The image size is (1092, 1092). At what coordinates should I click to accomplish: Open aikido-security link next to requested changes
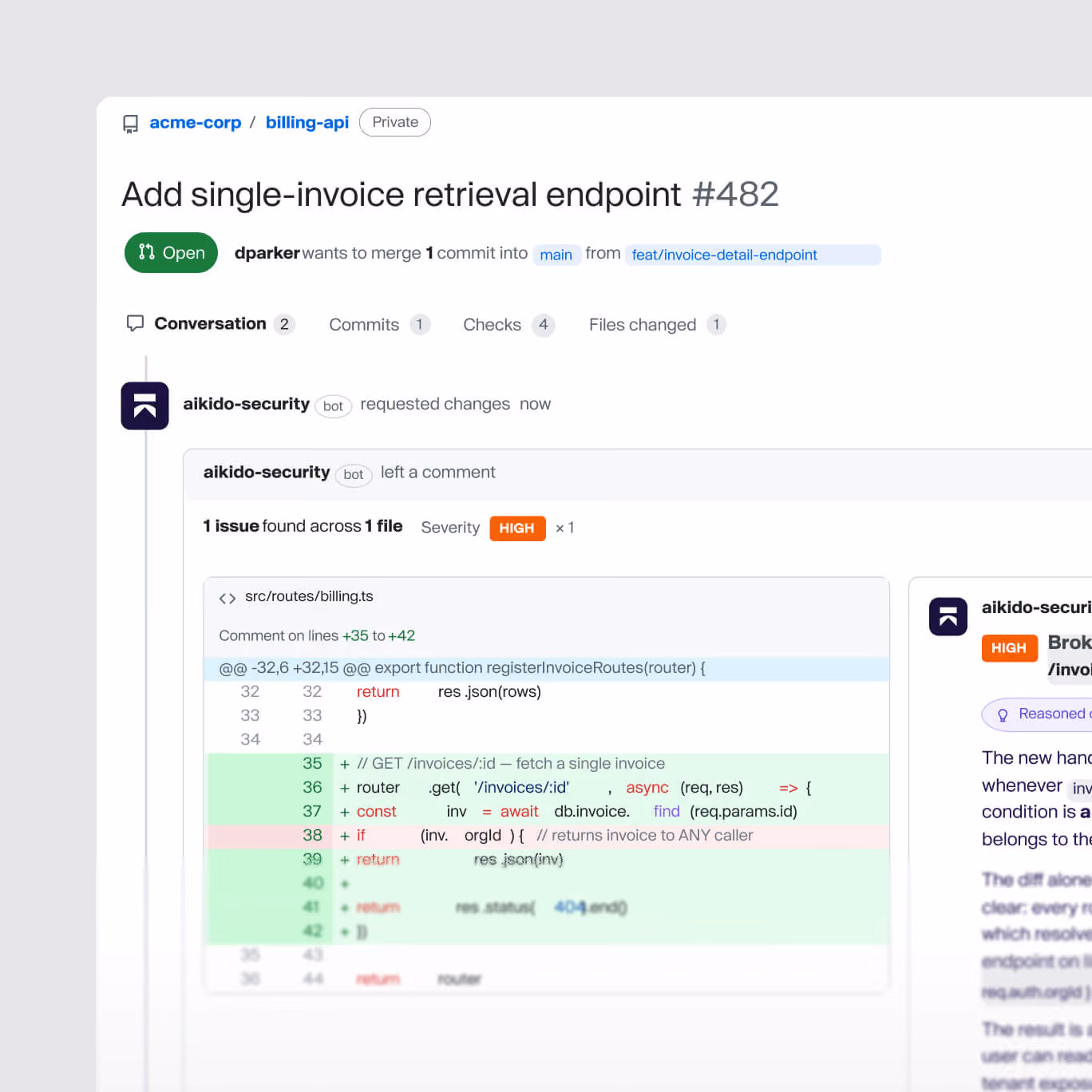tap(246, 404)
